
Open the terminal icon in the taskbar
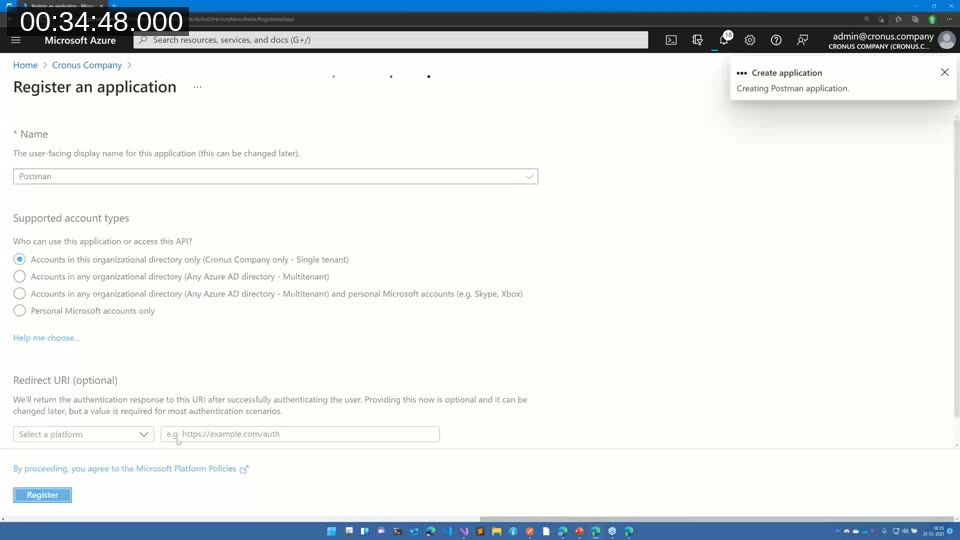pos(397,531)
